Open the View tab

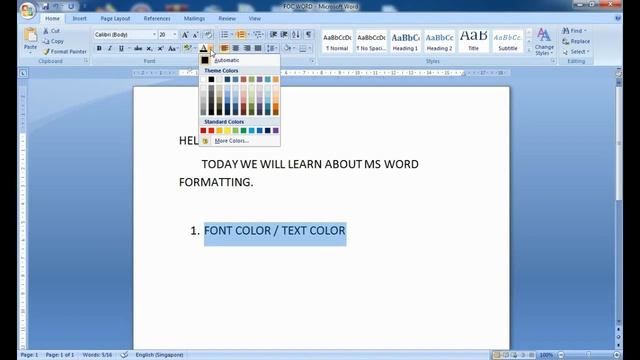click(x=255, y=19)
